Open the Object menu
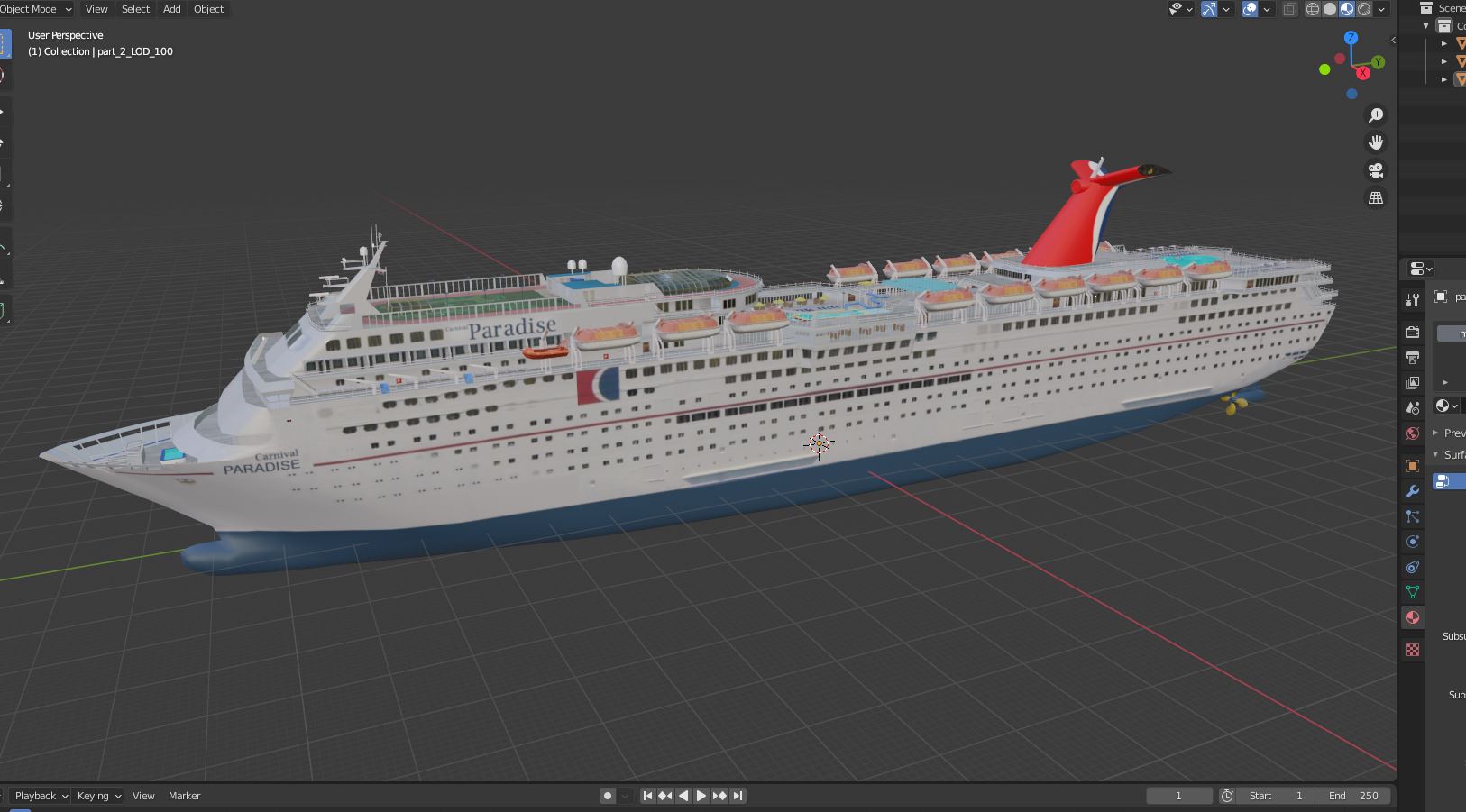The width and height of the screenshot is (1466, 812). coord(208,9)
